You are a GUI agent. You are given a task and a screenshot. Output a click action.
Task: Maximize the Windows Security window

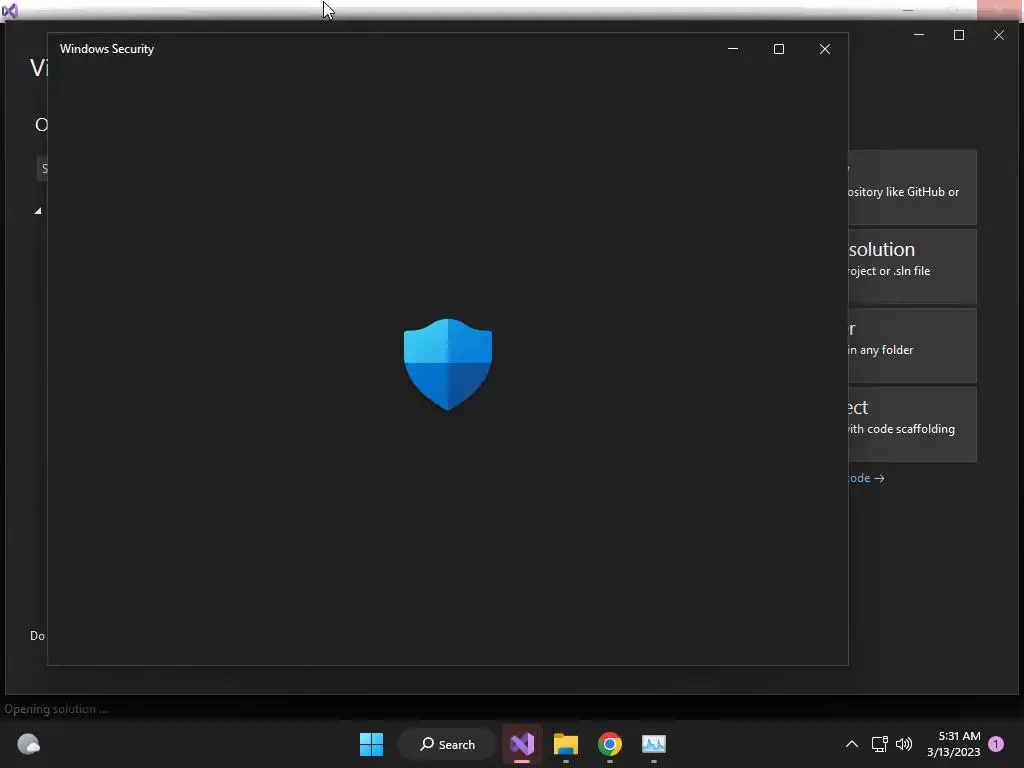point(778,49)
